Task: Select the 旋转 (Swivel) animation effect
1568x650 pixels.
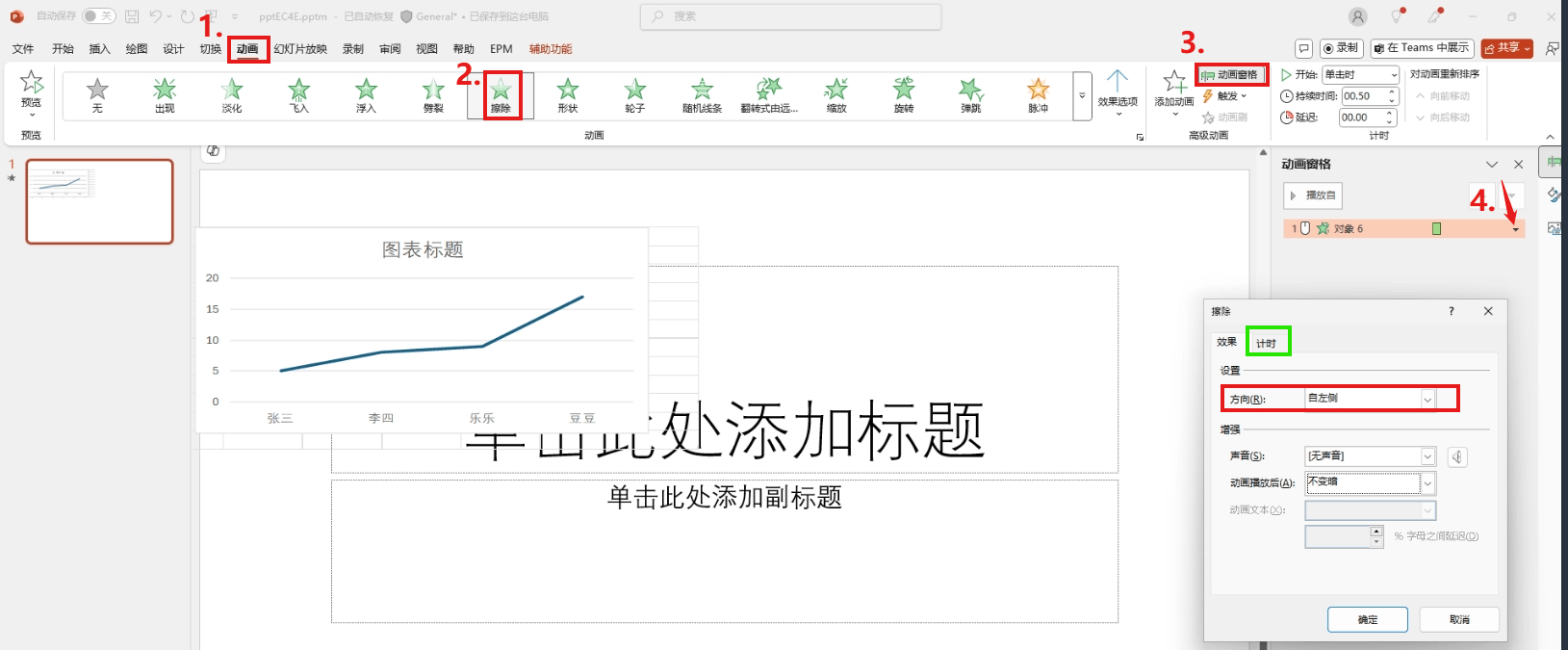Action: click(x=904, y=95)
